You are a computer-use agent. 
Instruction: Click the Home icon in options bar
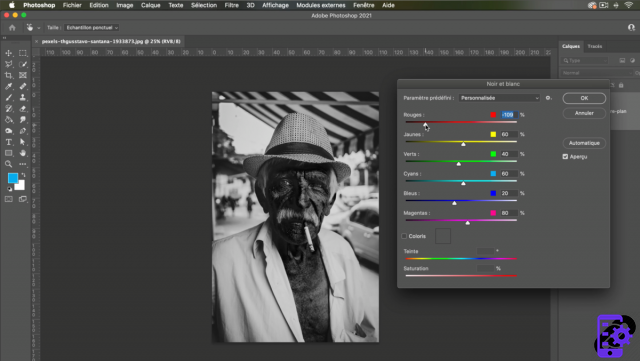(x=12, y=28)
